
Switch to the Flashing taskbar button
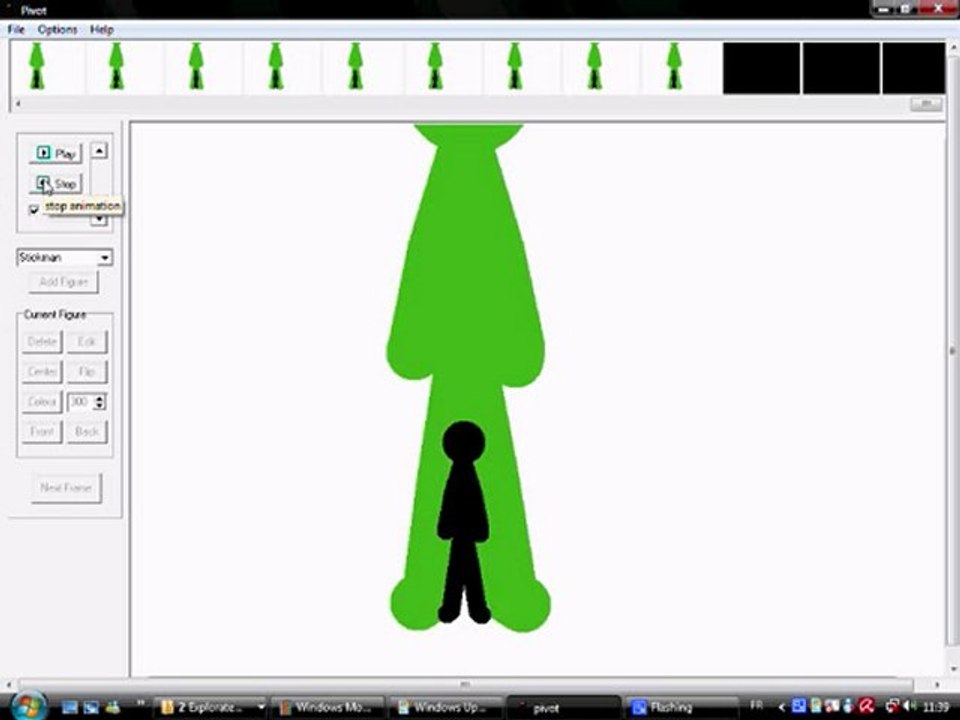[x=680, y=708]
